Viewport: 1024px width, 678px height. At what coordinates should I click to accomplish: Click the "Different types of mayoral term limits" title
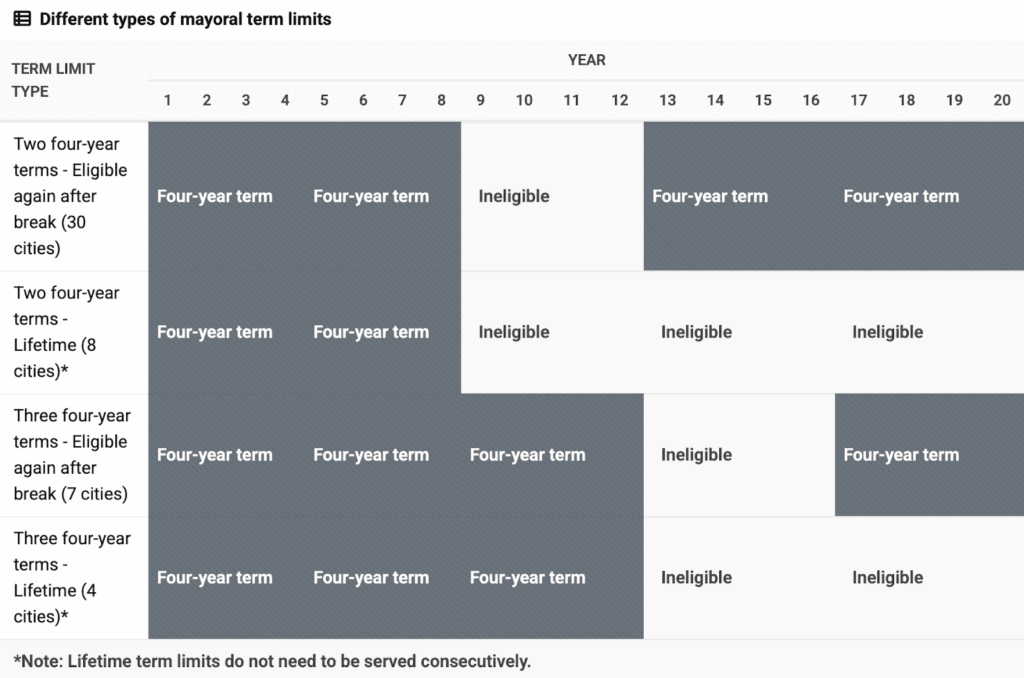[185, 19]
